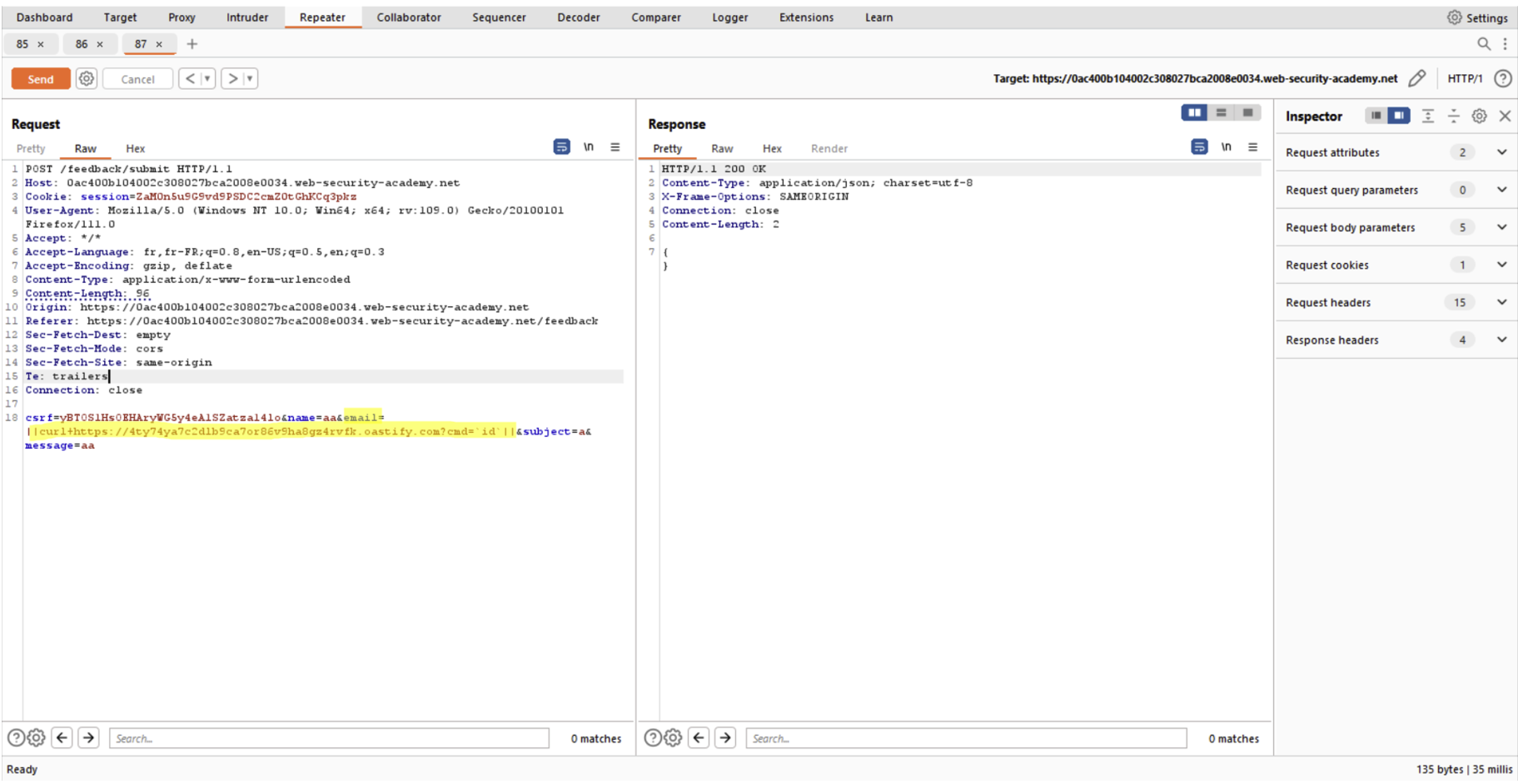Open Inspector settings gear icon

point(1479,117)
